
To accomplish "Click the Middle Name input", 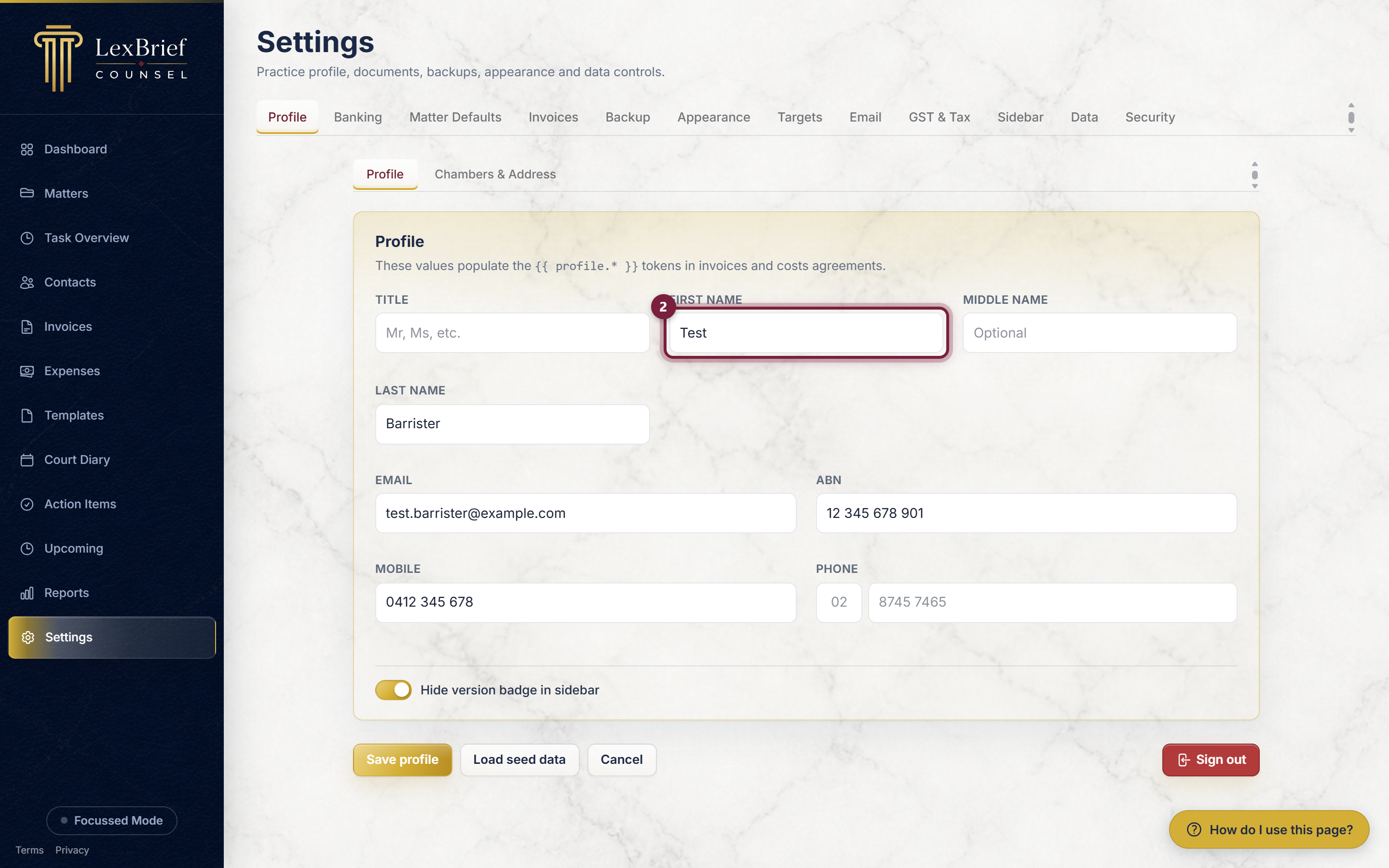I will tap(1100, 333).
